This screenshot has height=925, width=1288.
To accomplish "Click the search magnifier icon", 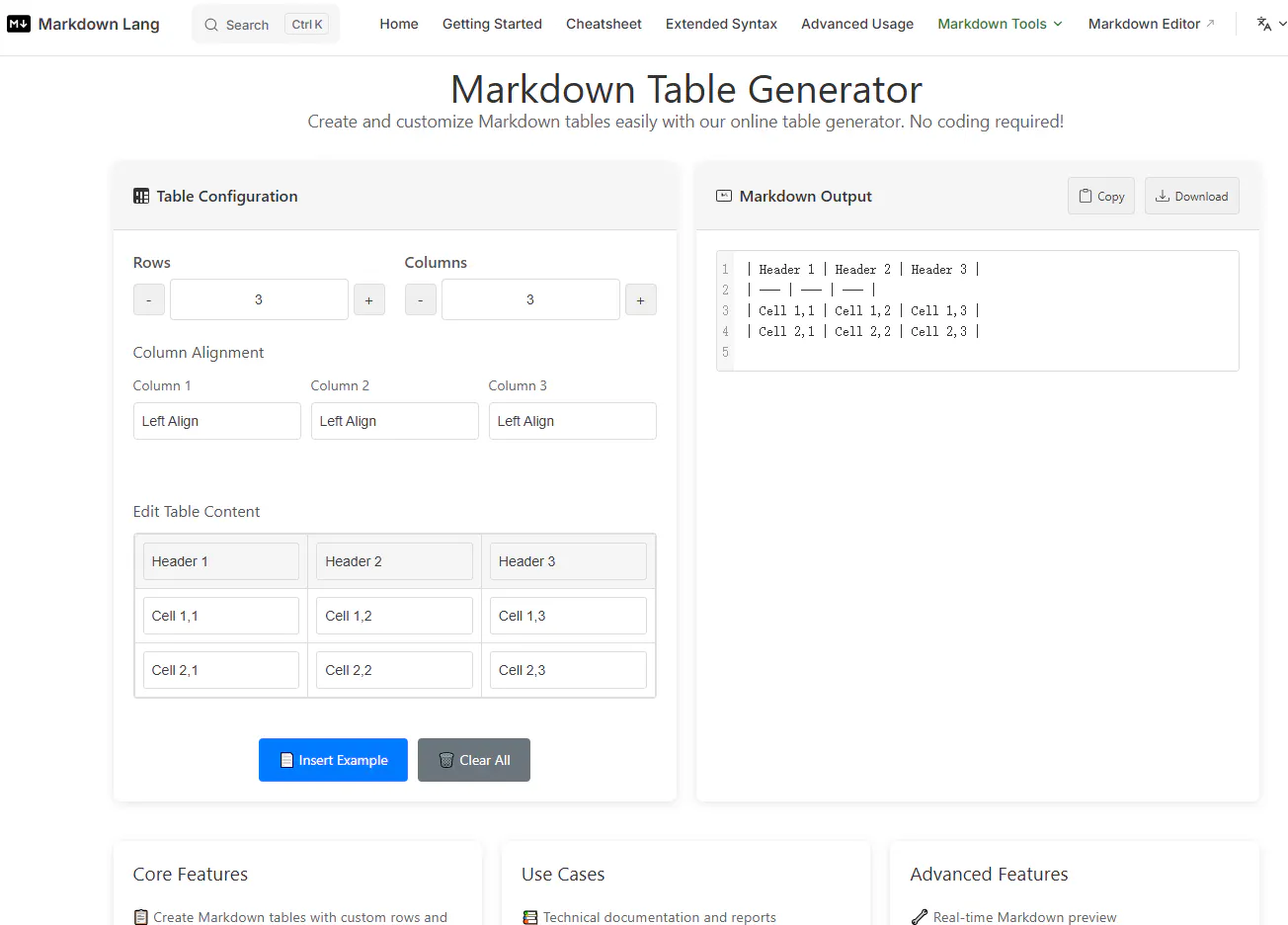I will click(x=211, y=25).
